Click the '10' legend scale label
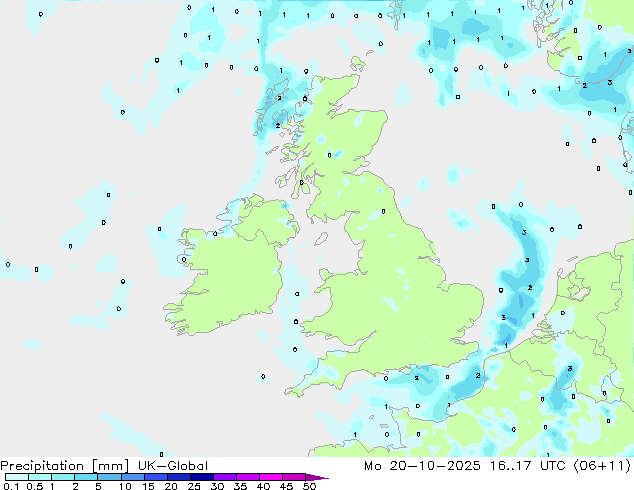This screenshot has height=490, width=634. tap(125, 486)
